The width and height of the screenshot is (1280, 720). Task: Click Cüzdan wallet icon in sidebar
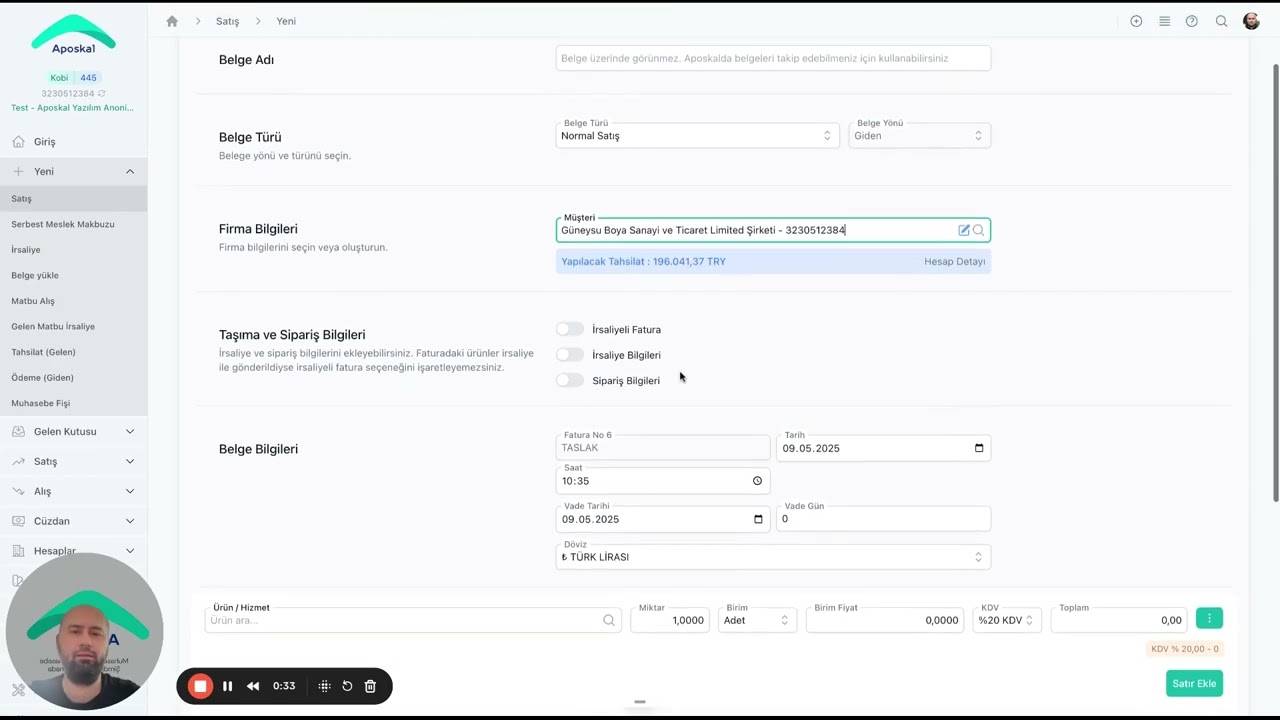(18, 521)
